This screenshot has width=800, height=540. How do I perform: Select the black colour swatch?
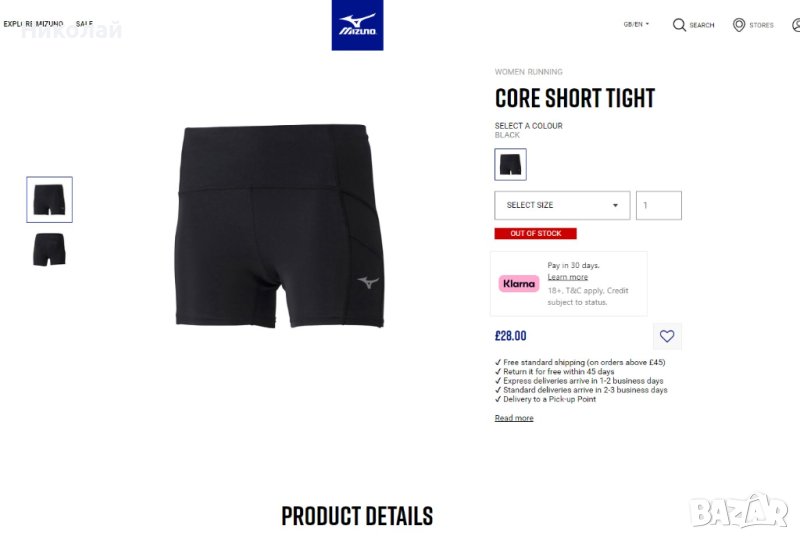510,164
